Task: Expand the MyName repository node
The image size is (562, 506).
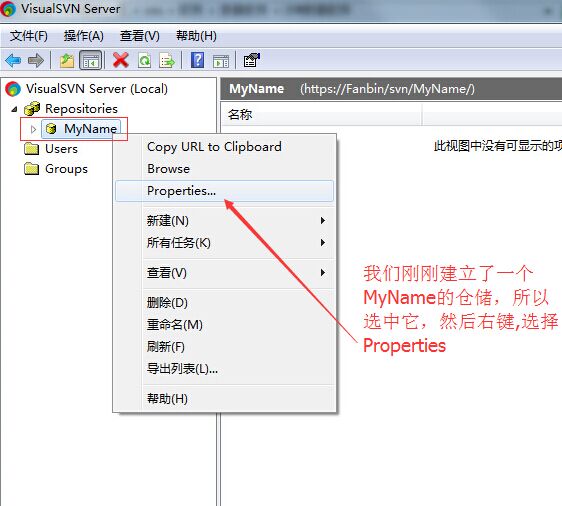Action: 33,129
